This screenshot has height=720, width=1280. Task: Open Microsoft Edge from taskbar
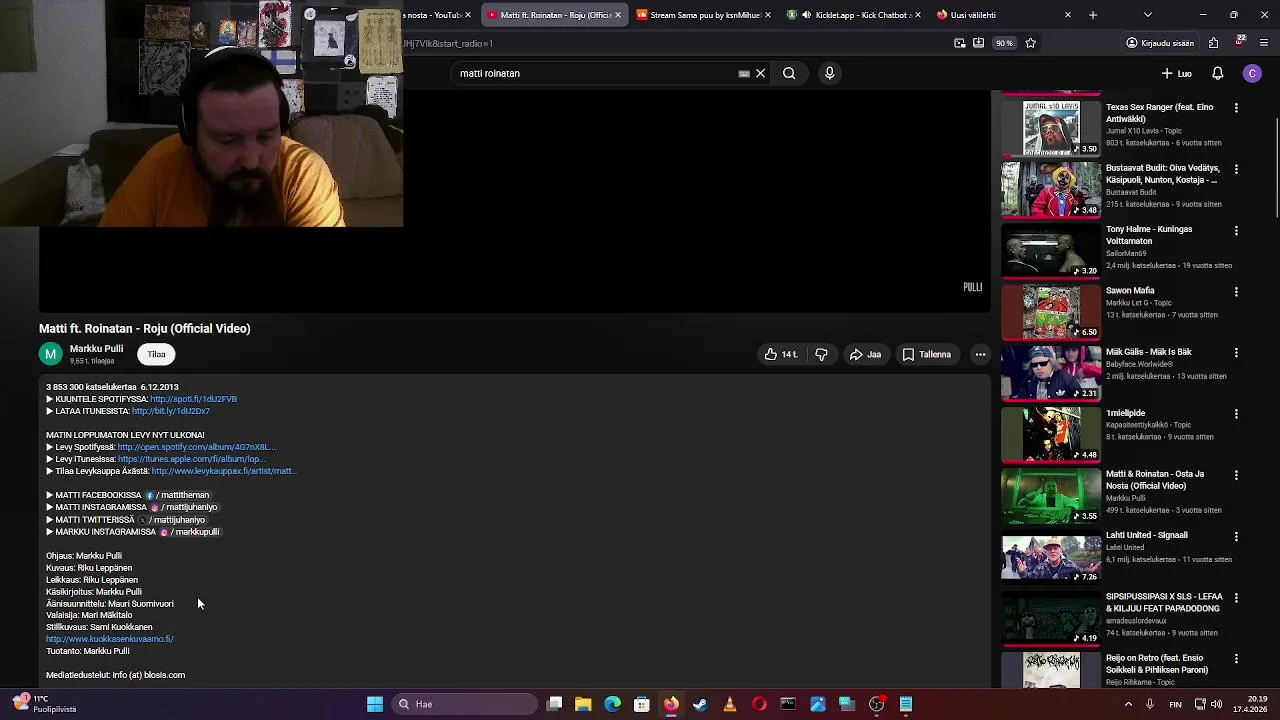612,704
